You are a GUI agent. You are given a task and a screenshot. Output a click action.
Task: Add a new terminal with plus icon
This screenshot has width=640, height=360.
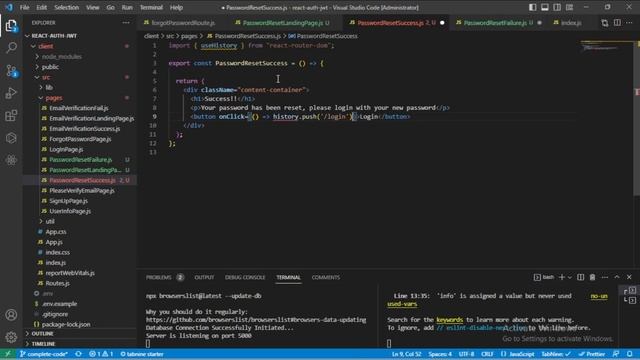562,277
